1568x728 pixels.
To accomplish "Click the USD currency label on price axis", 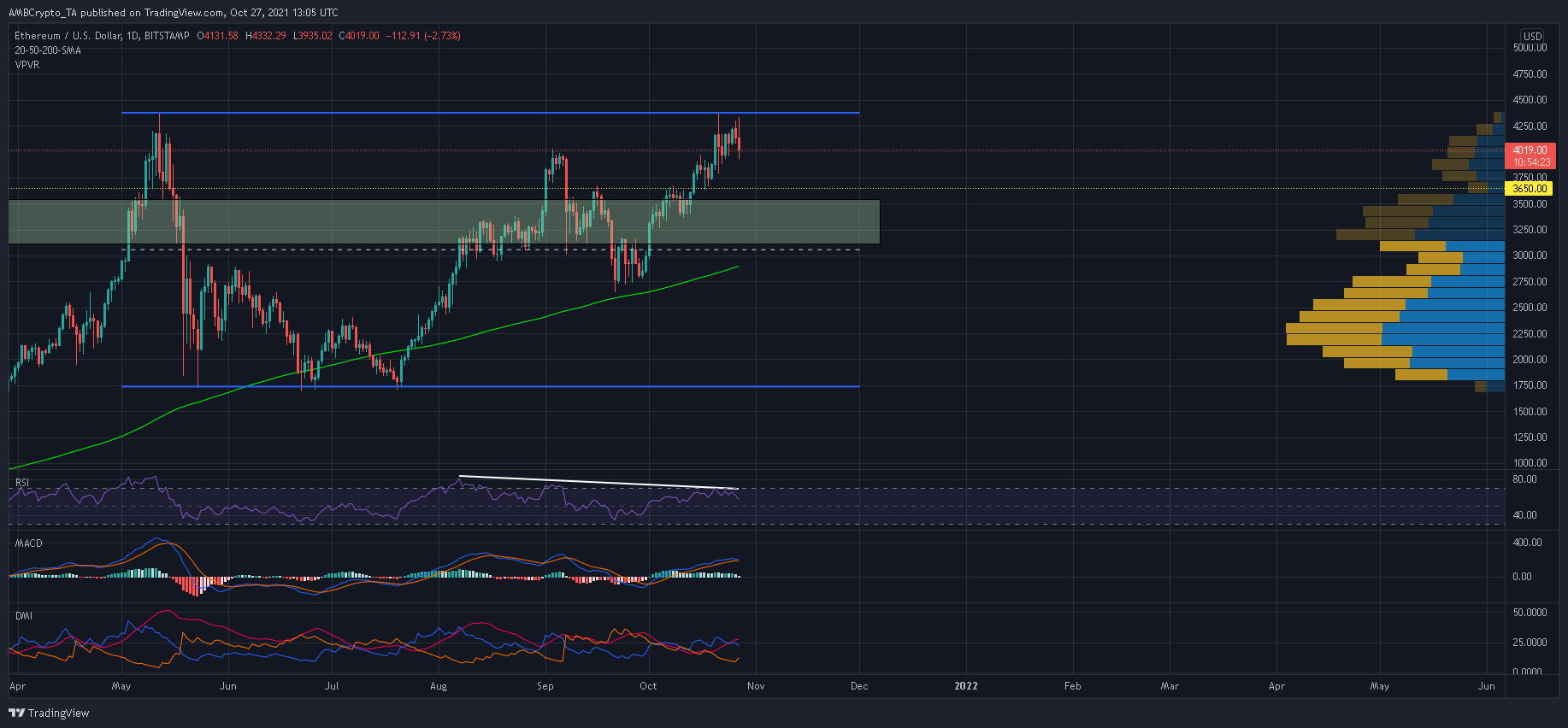I will (x=1532, y=37).
